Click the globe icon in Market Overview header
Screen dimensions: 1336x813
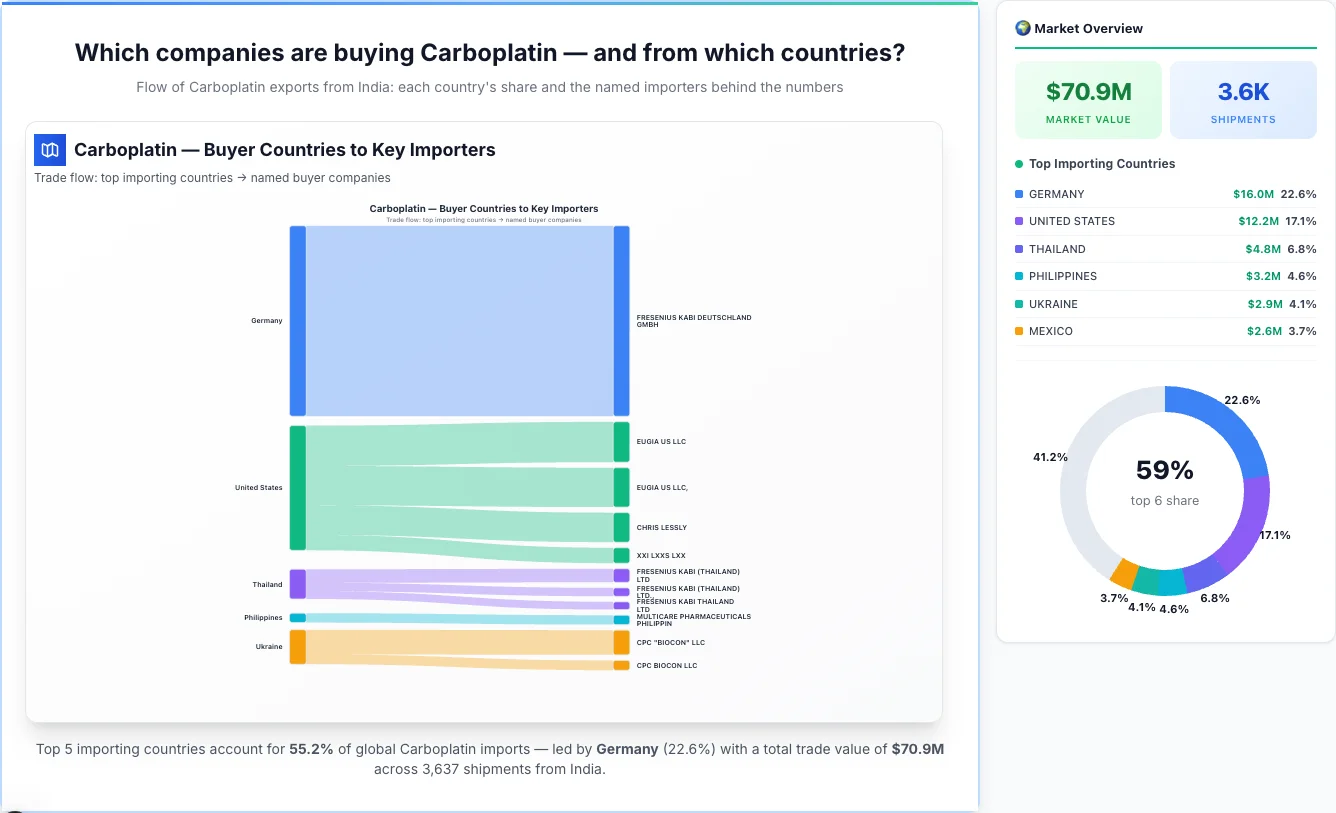click(1022, 28)
